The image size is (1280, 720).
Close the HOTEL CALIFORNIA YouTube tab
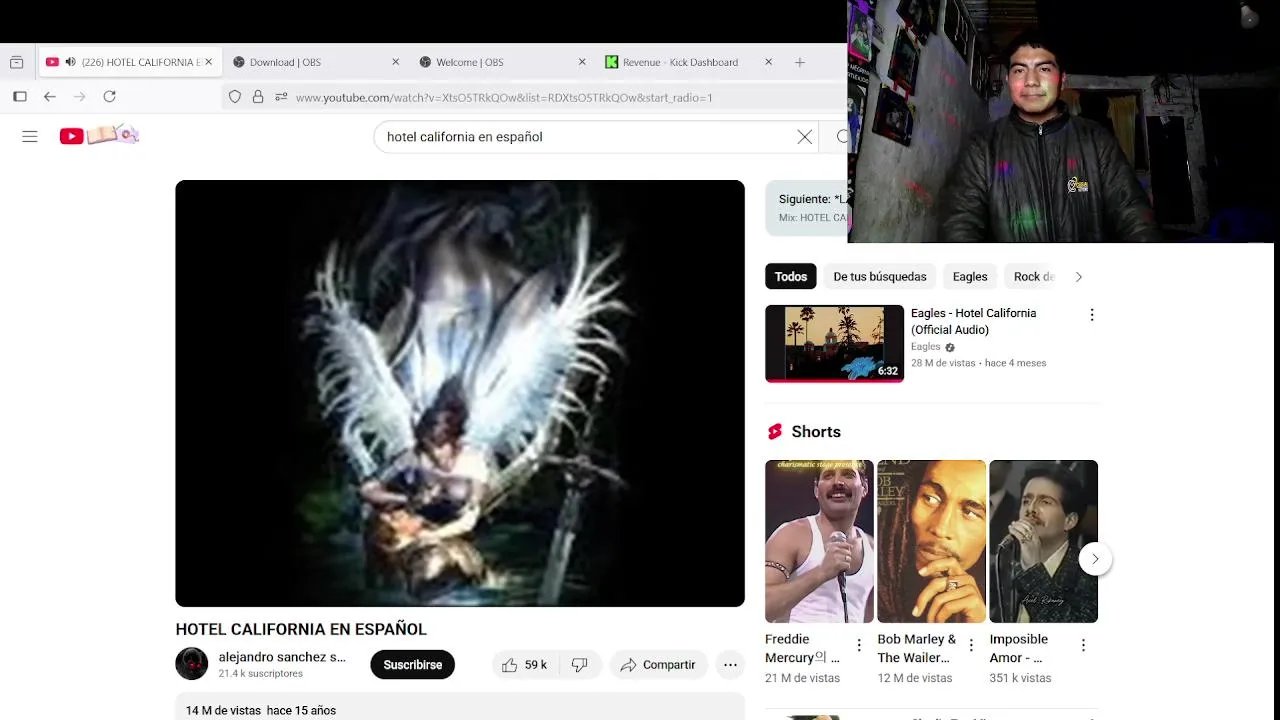click(208, 62)
